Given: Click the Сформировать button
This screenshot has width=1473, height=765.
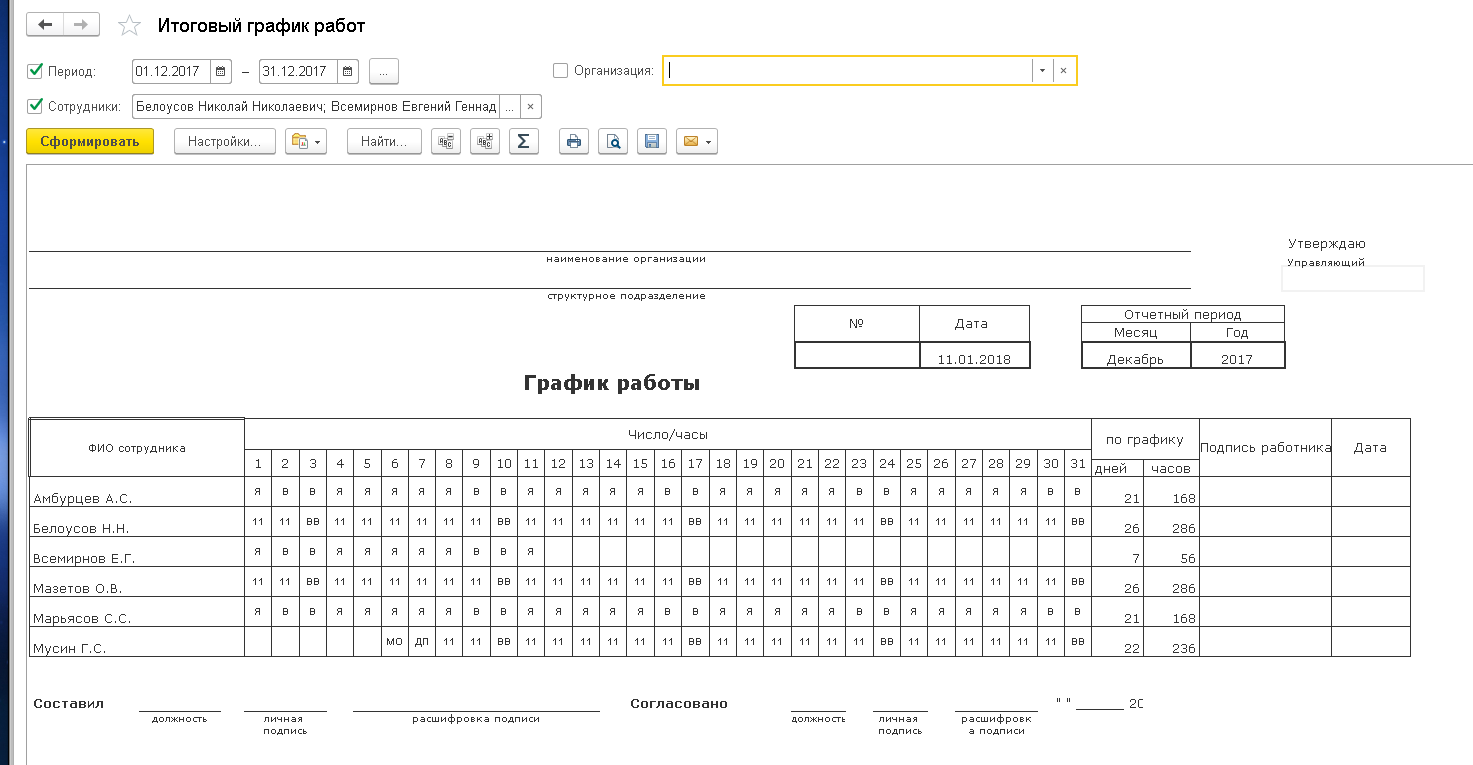Looking at the screenshot, I should [x=90, y=142].
